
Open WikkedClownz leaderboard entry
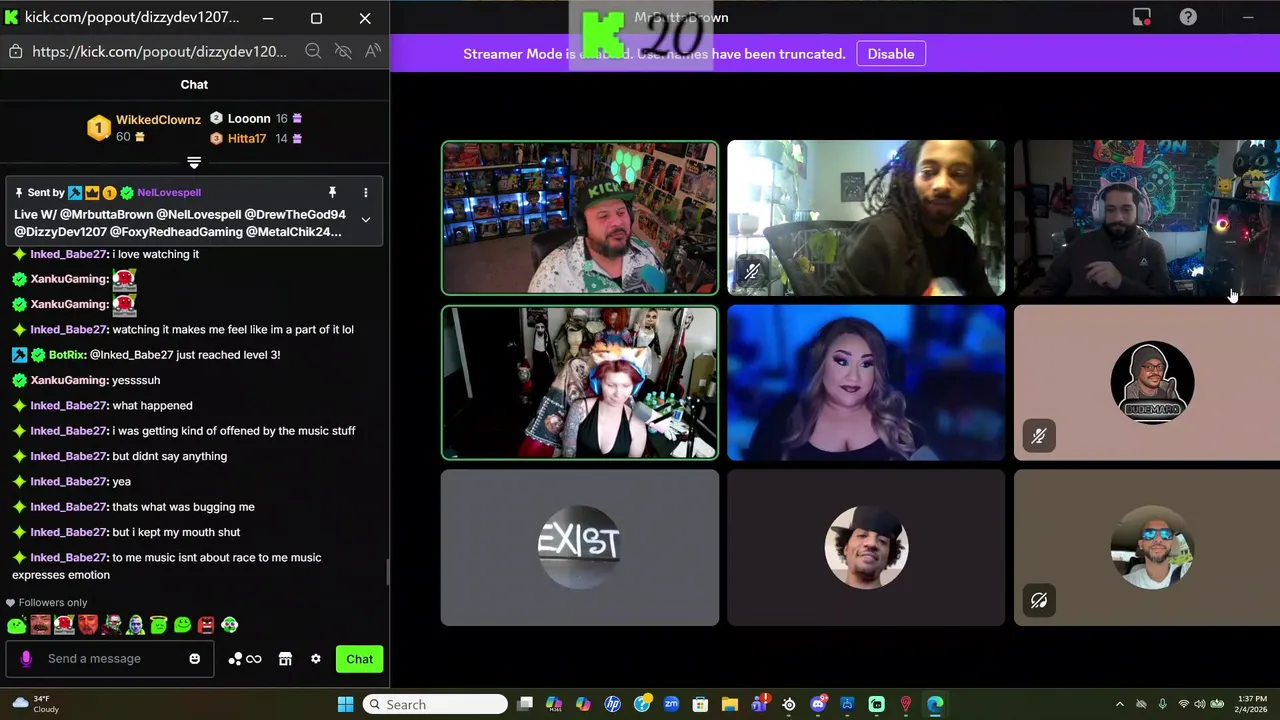tap(146, 128)
